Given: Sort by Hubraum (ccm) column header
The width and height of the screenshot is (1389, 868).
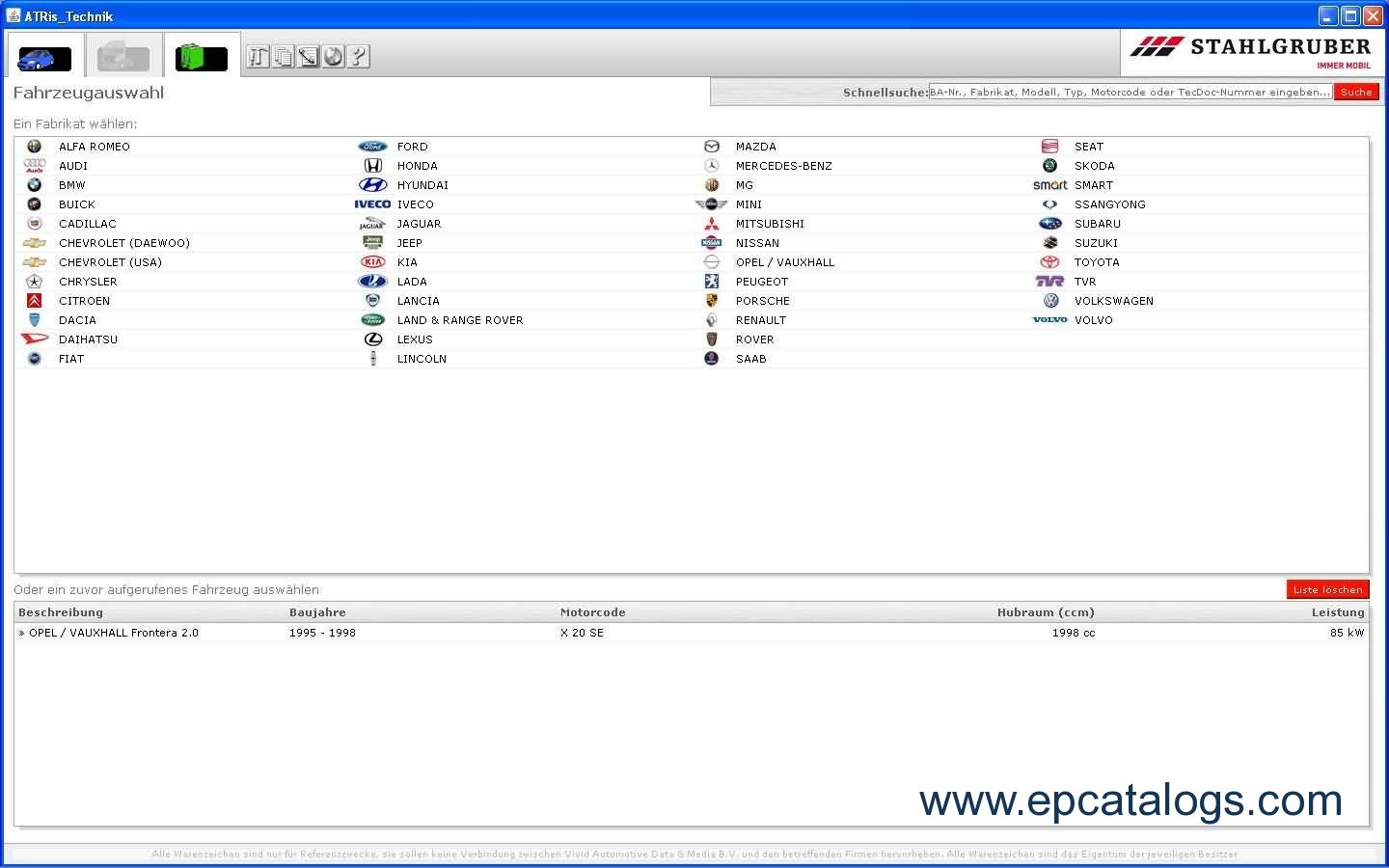Looking at the screenshot, I should [1046, 612].
